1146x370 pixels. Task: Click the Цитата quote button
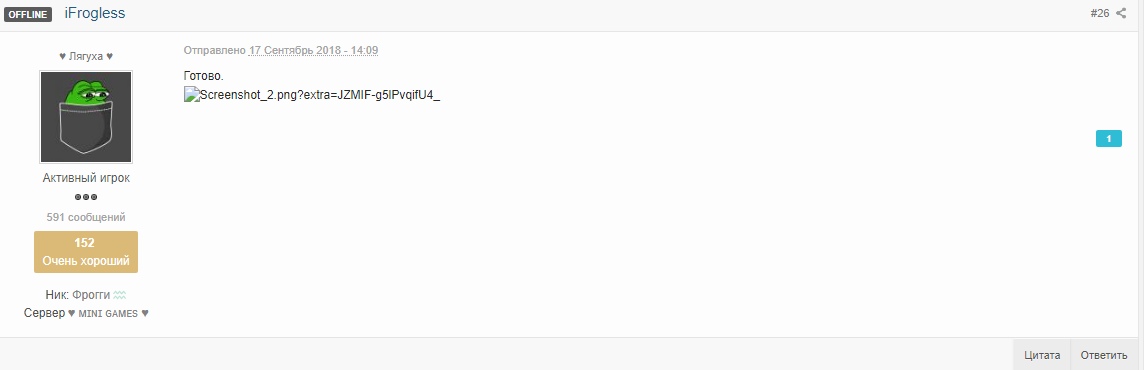1041,355
